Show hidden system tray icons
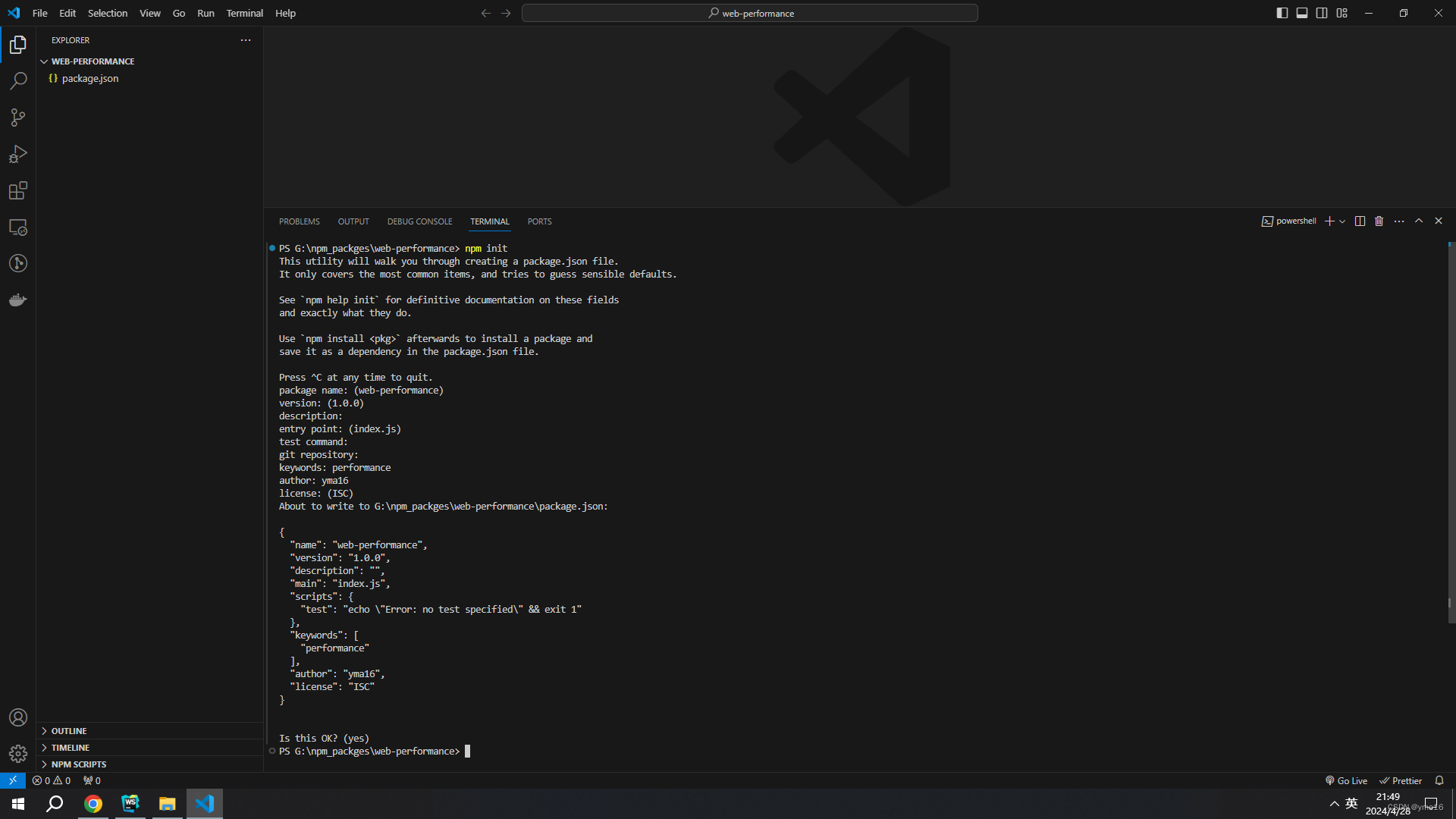This screenshot has height=819, width=1456. click(x=1335, y=804)
